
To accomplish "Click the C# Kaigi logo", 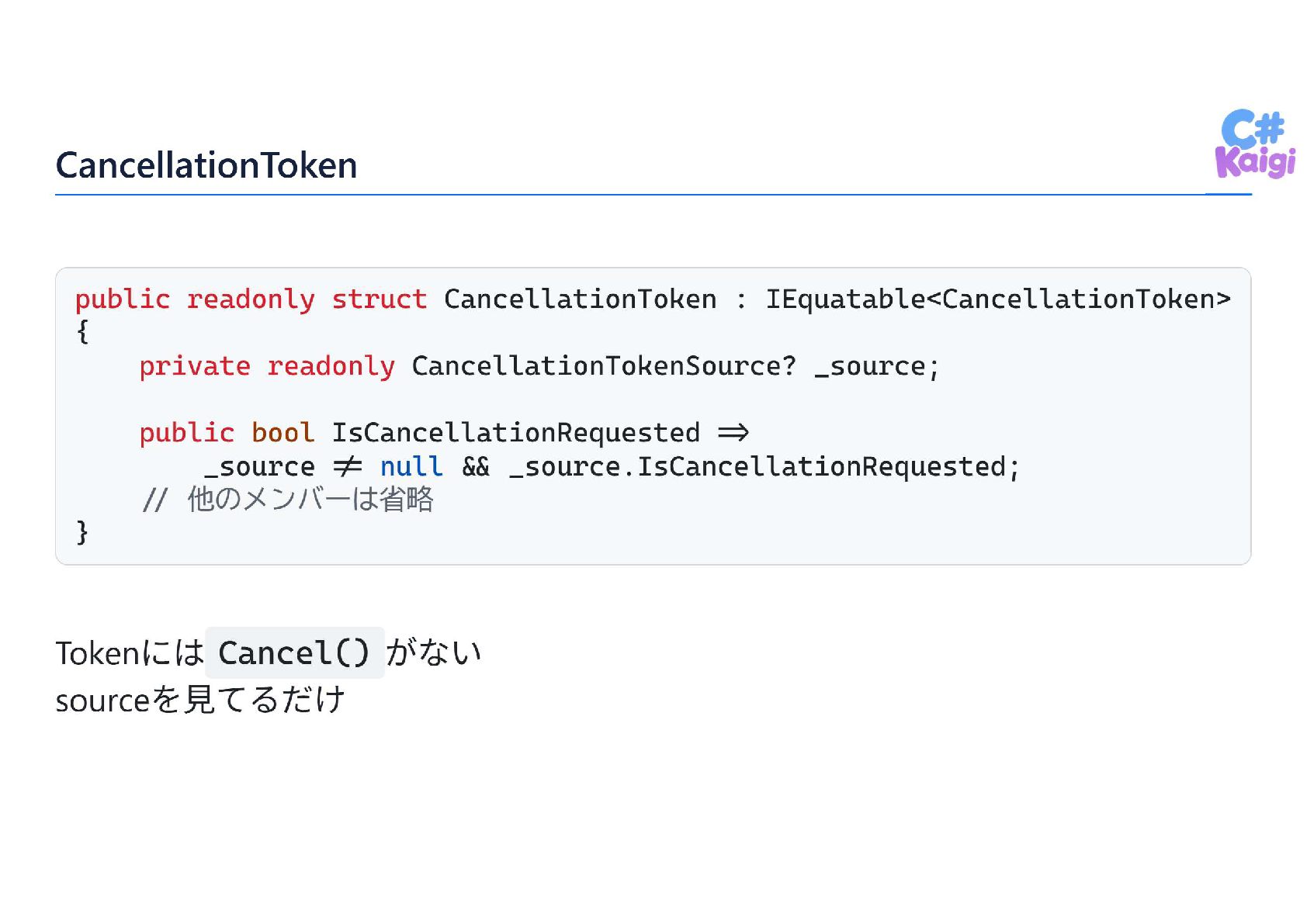I will tap(1255, 144).
